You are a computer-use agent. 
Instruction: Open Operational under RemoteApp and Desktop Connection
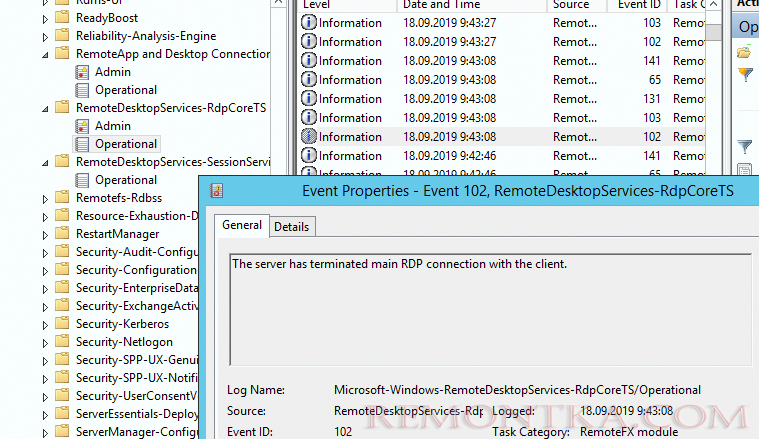tap(126, 90)
